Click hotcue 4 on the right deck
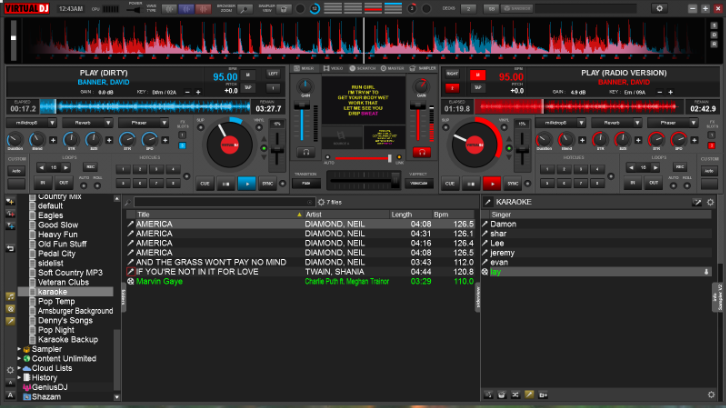This screenshot has height=408, width=726. point(597,169)
